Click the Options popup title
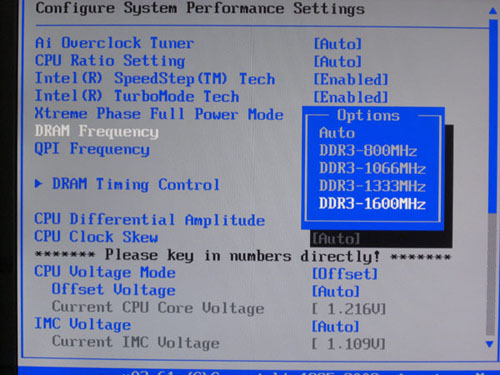The image size is (500, 375). click(x=368, y=116)
